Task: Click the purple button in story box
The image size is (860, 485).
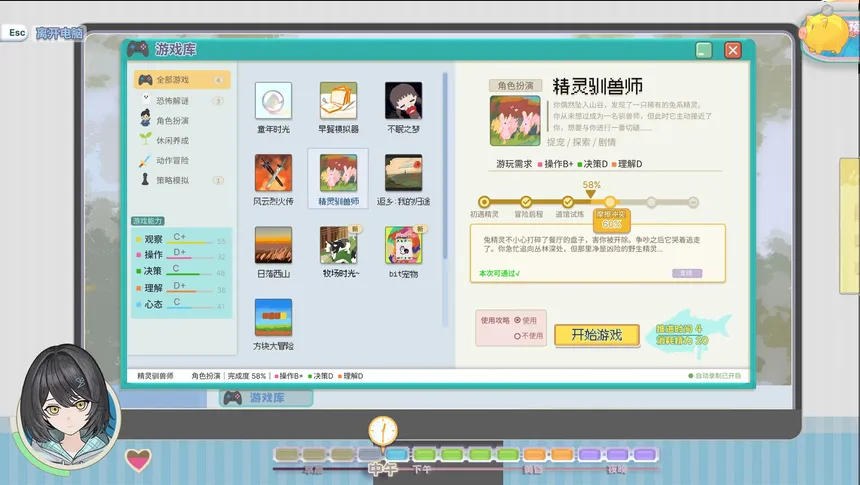Action: (x=687, y=273)
